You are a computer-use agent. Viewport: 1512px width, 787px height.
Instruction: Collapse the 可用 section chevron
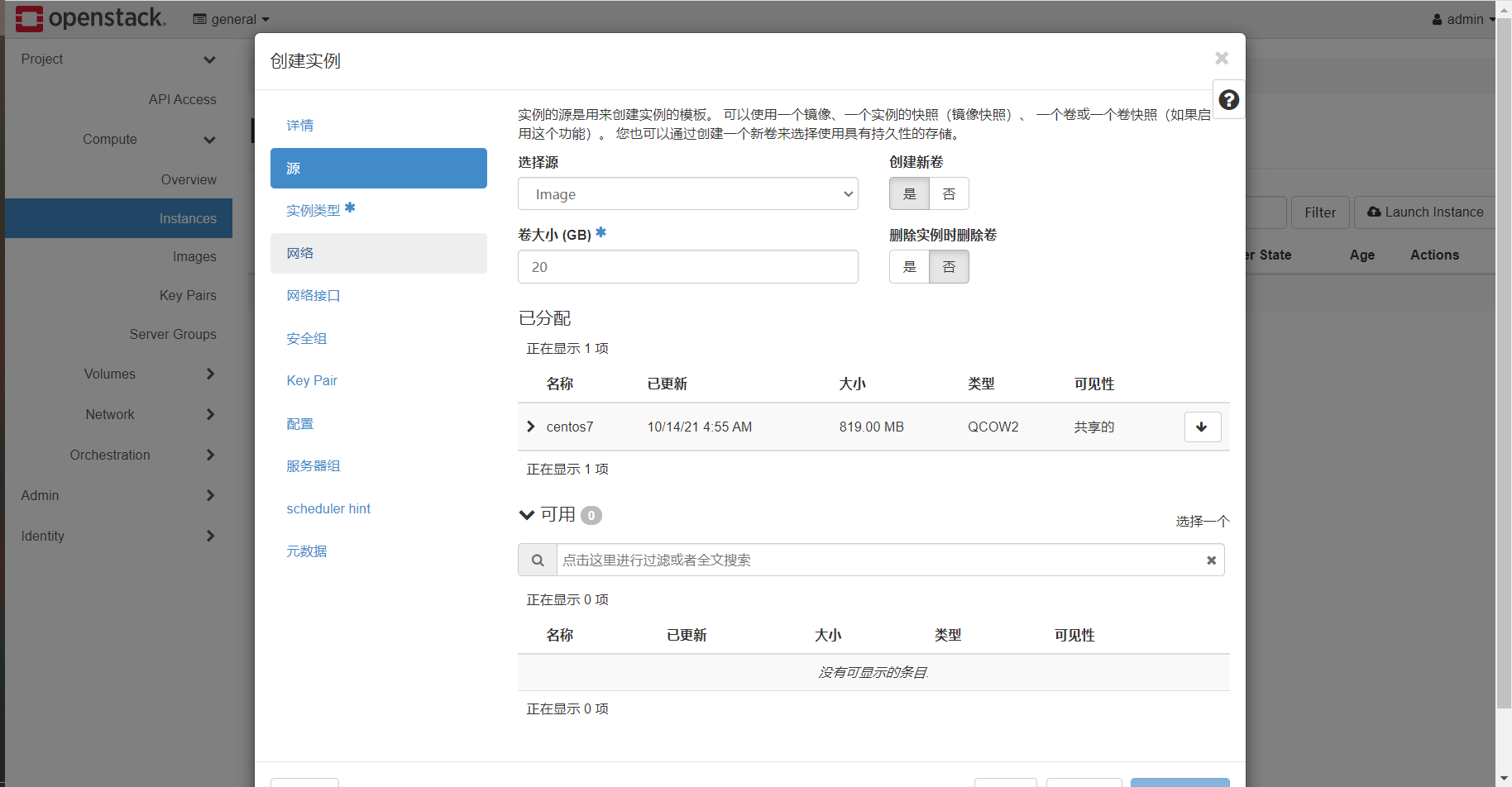[526, 515]
